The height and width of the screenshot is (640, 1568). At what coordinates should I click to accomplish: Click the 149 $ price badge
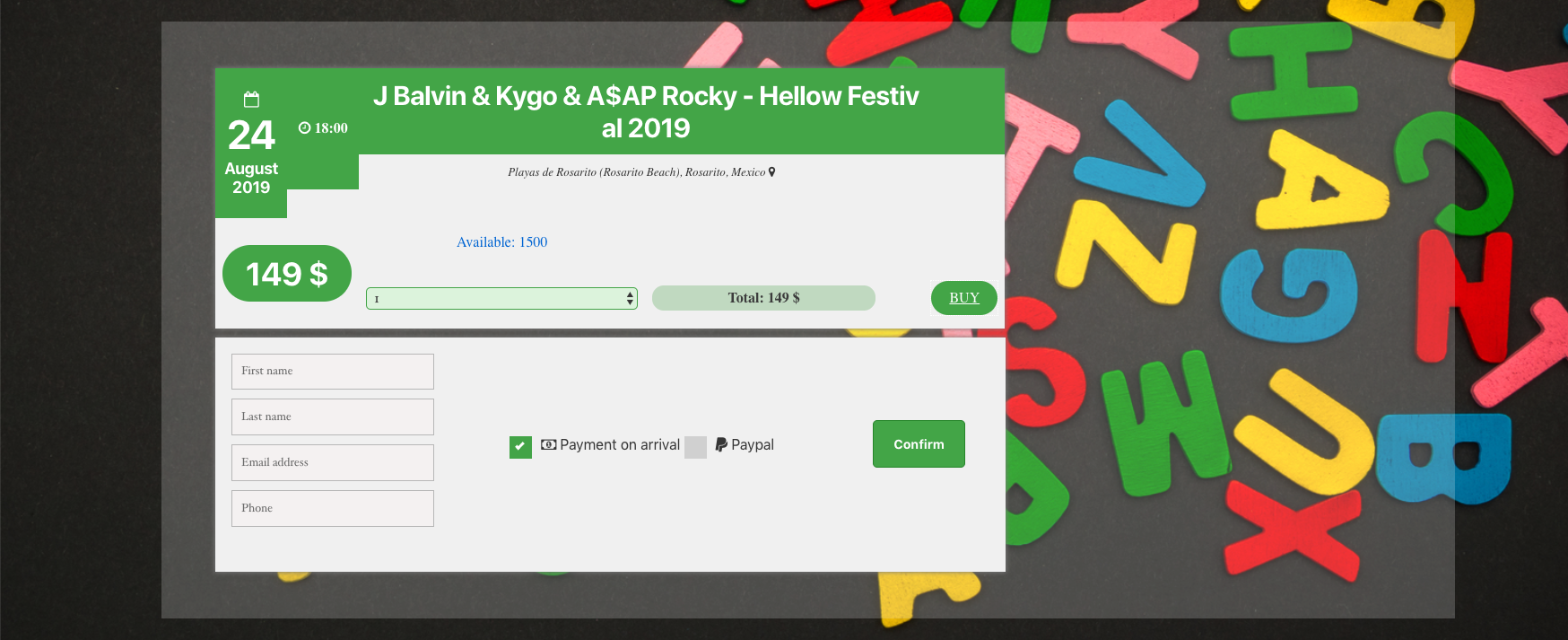pyautogui.click(x=287, y=274)
